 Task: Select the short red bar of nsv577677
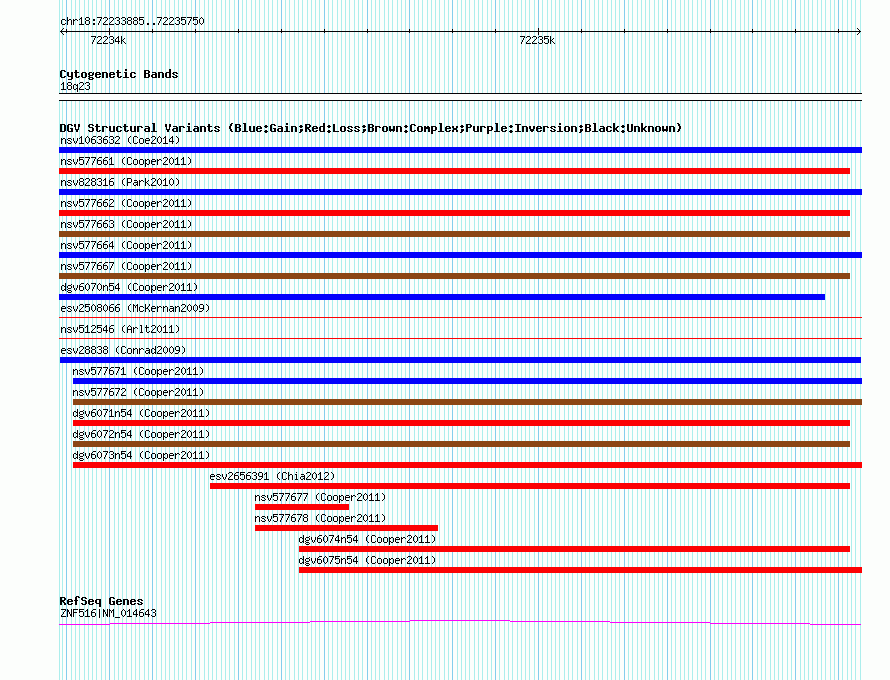(x=302, y=507)
